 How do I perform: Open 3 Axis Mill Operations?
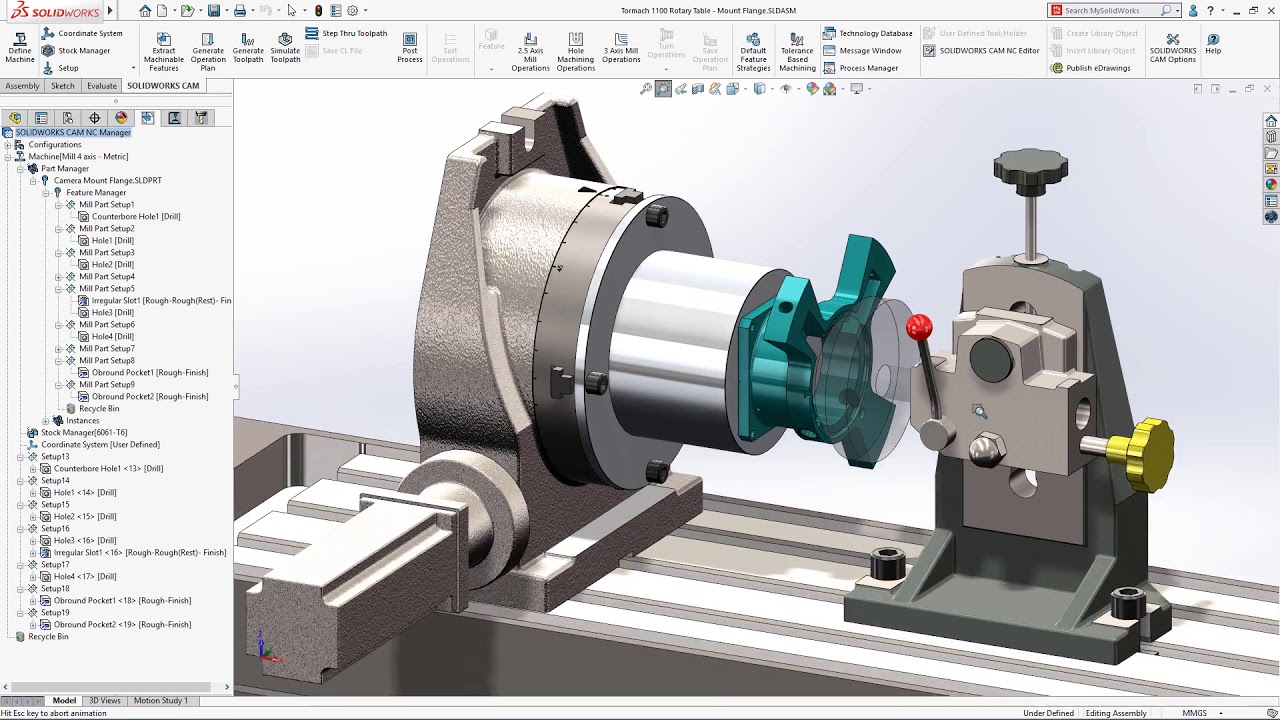(621, 49)
